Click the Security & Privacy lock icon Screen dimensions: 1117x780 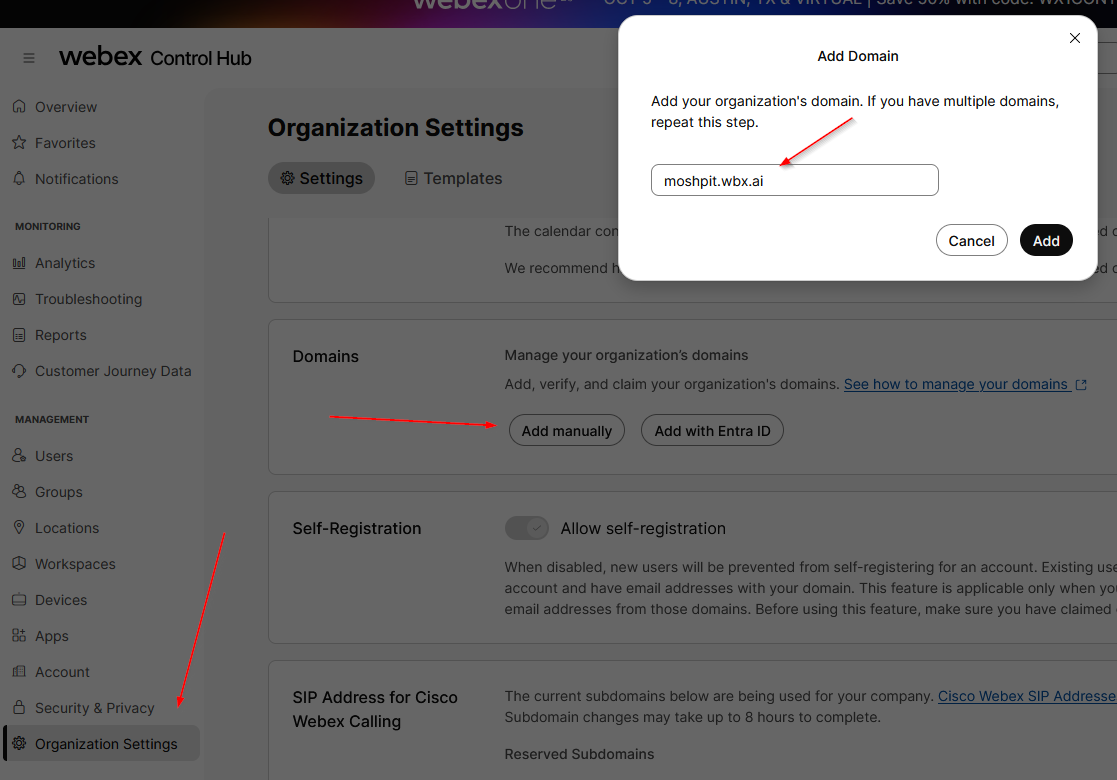point(19,707)
